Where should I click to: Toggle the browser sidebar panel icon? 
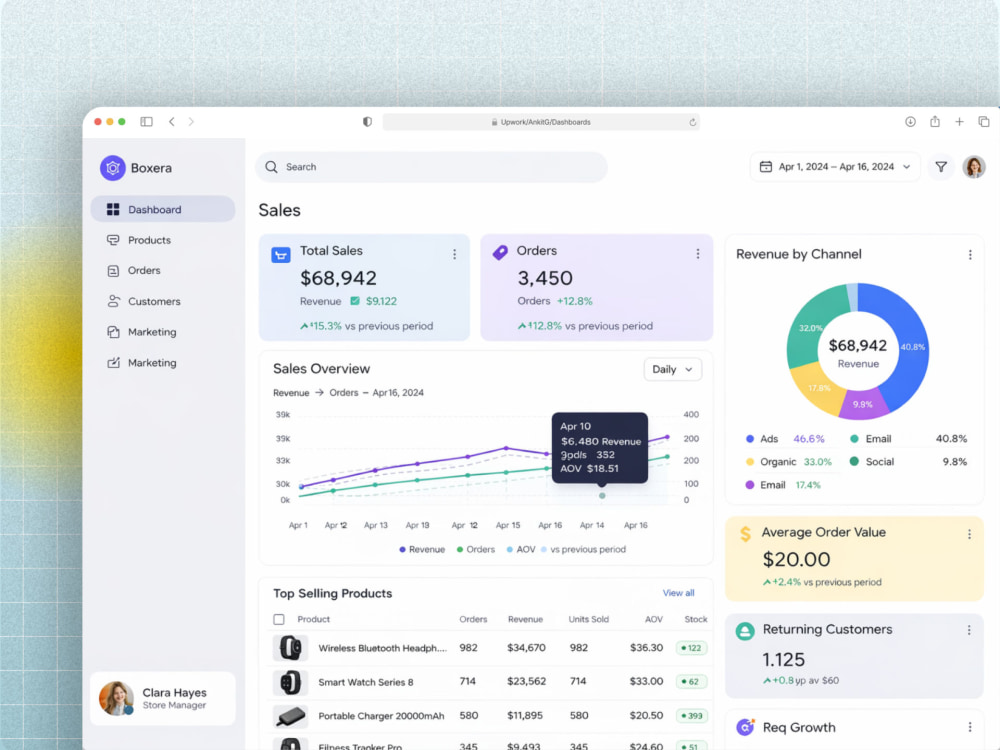point(147,121)
